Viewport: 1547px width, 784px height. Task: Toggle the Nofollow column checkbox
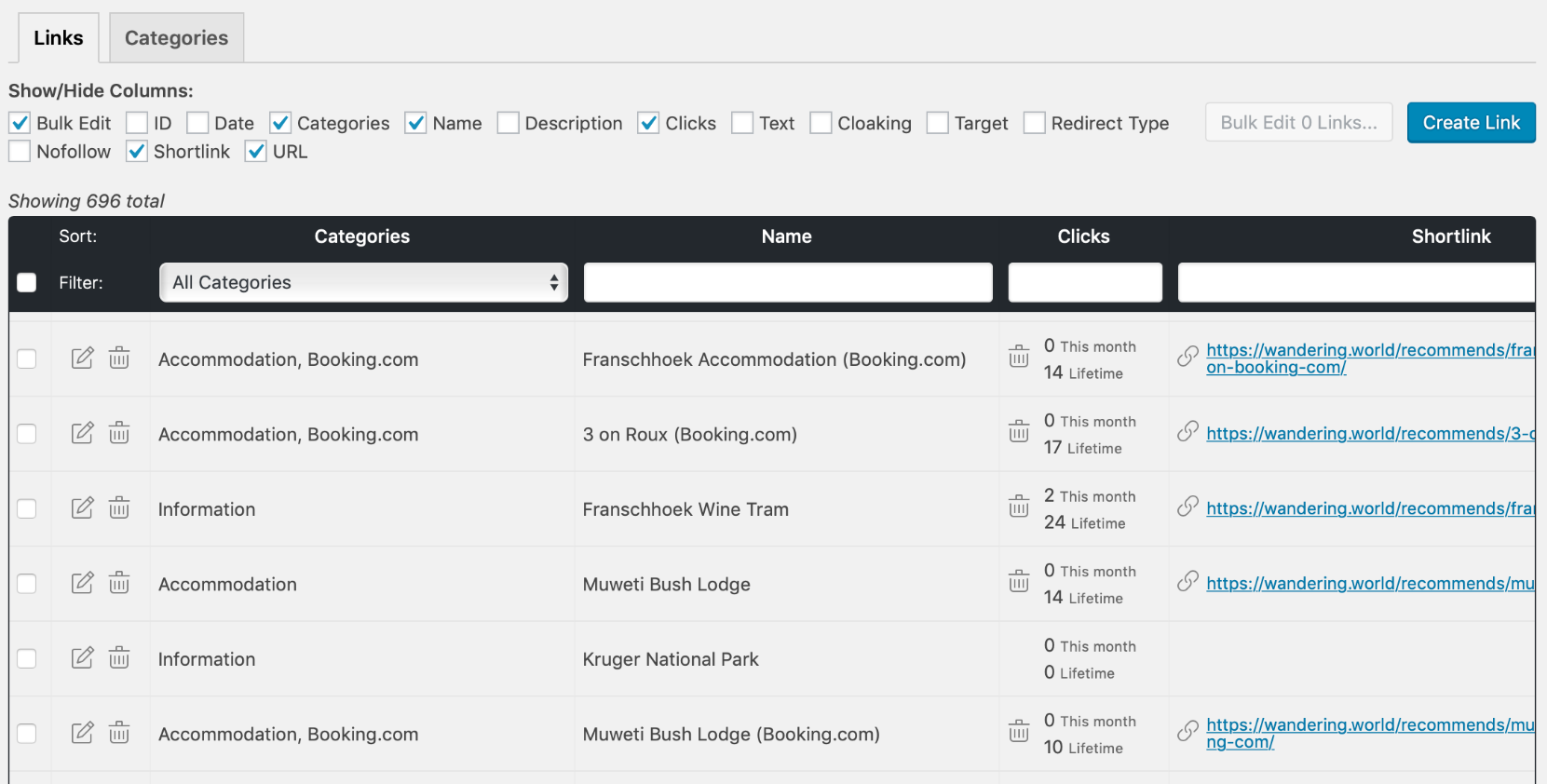point(20,152)
